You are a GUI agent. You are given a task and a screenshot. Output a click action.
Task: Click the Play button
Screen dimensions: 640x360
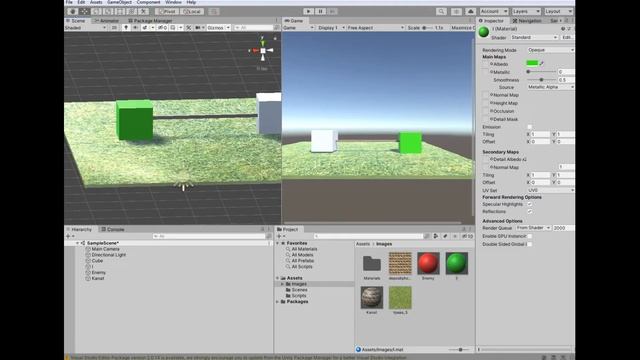(x=308, y=11)
